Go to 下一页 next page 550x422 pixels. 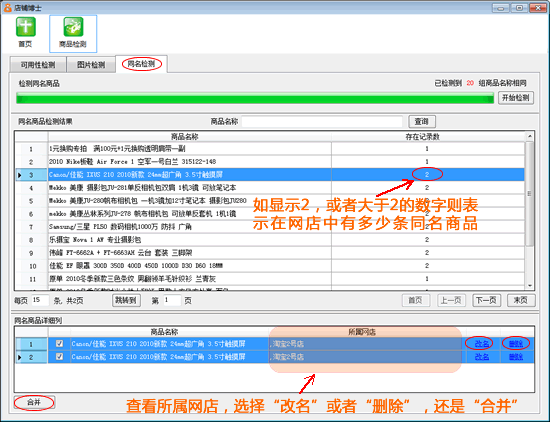[486, 300]
